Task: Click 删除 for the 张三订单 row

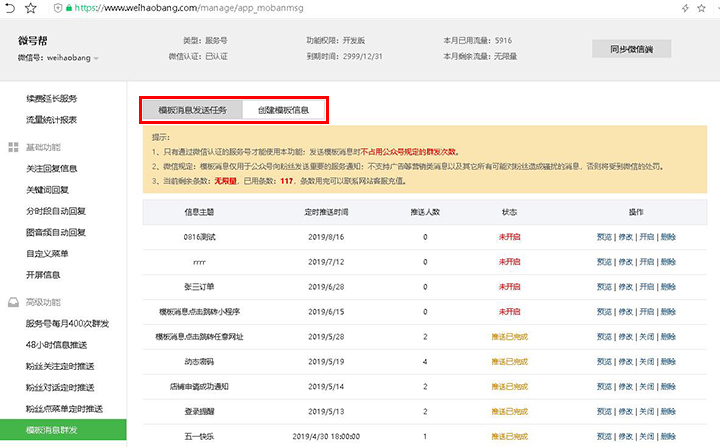Action: click(668, 287)
